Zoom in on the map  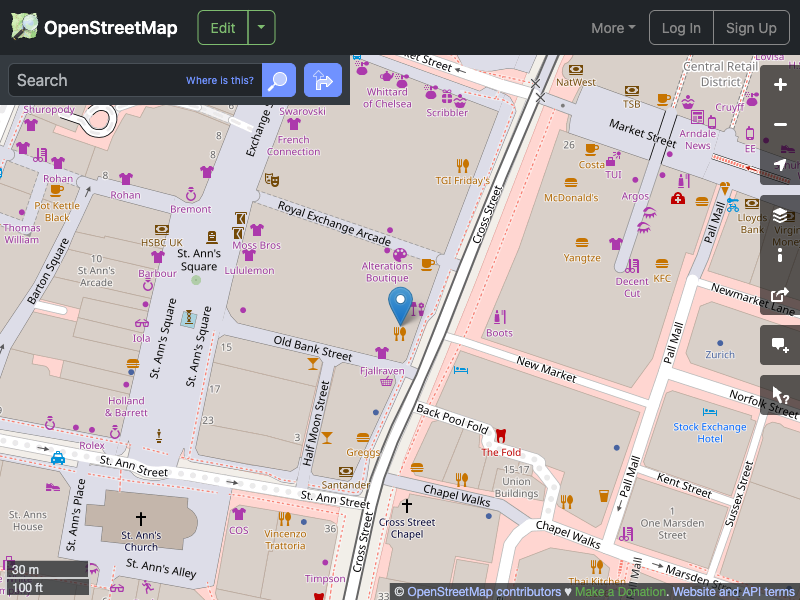click(x=780, y=85)
